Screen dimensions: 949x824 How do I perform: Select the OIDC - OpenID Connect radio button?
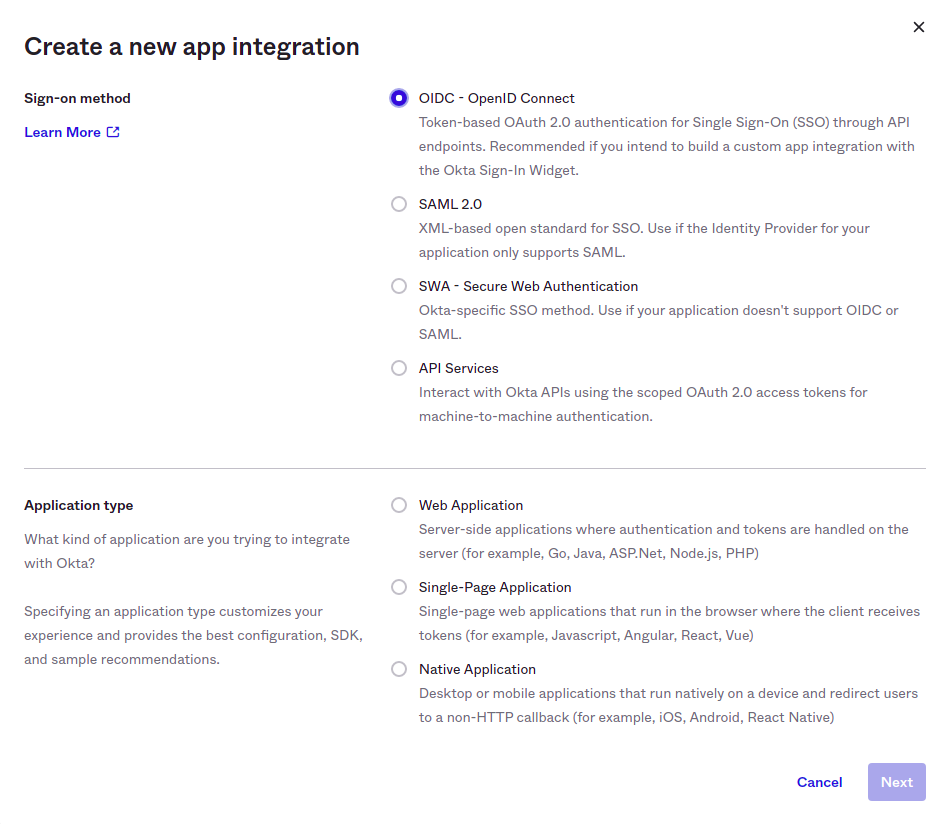pos(399,98)
